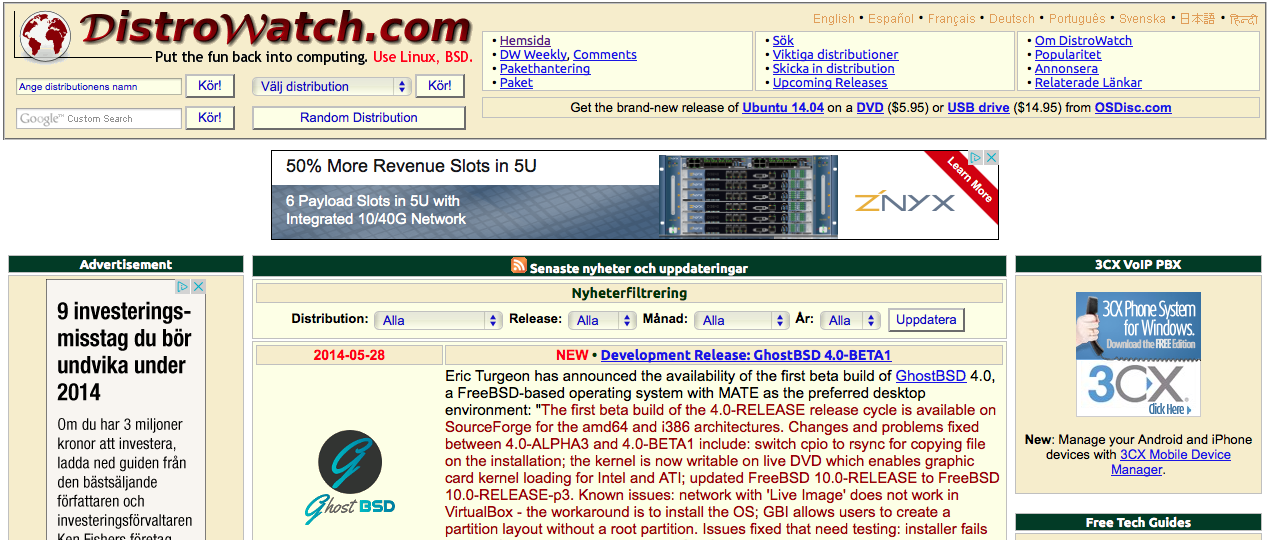Click the 9 investeringsmisstag ad headline

point(124,351)
